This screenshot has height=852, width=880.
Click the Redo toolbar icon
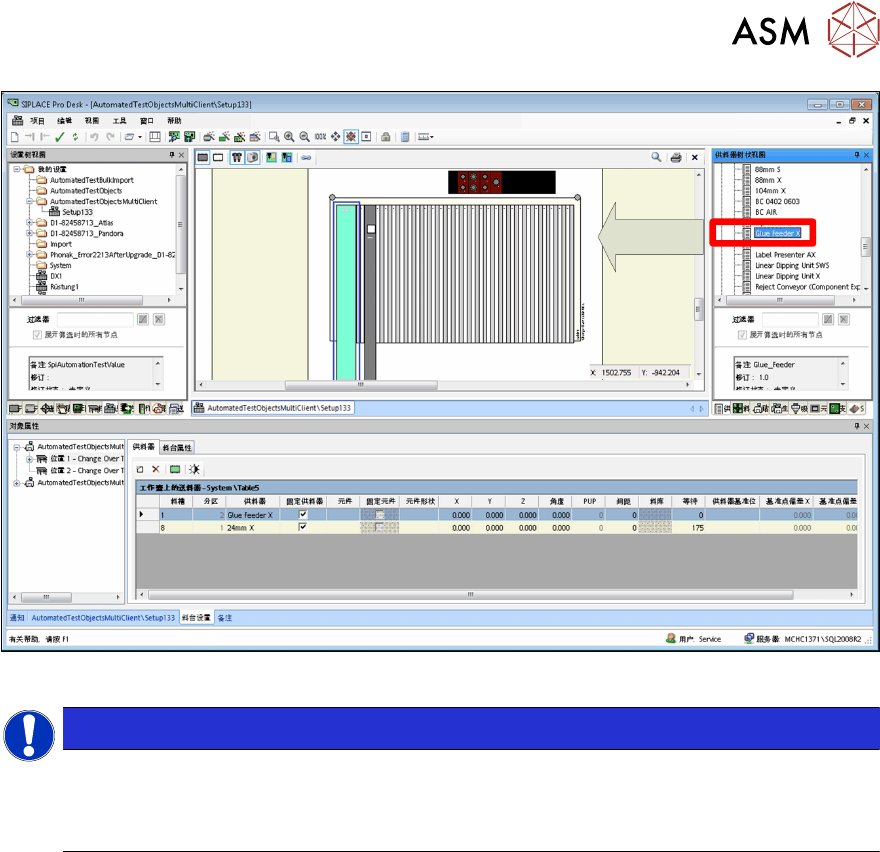click(x=111, y=136)
